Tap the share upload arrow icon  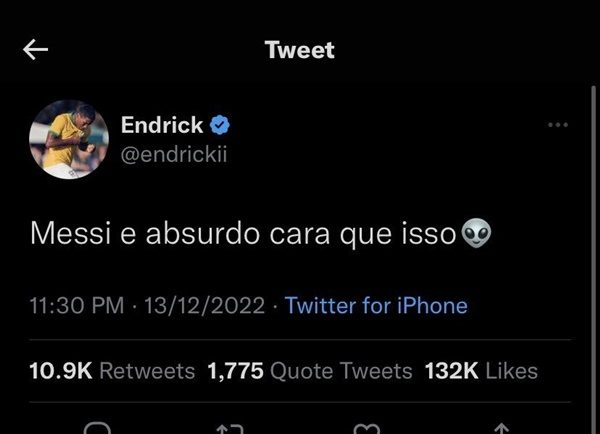(x=502, y=428)
